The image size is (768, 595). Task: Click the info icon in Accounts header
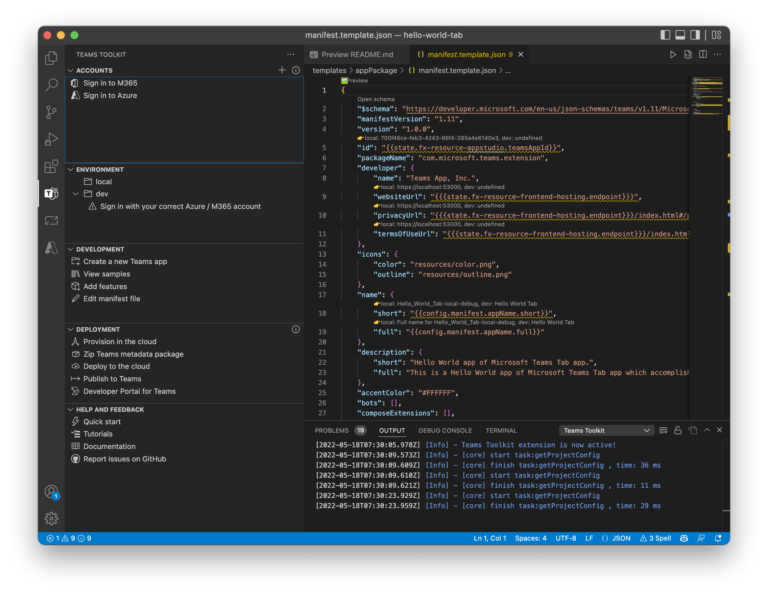[296, 70]
